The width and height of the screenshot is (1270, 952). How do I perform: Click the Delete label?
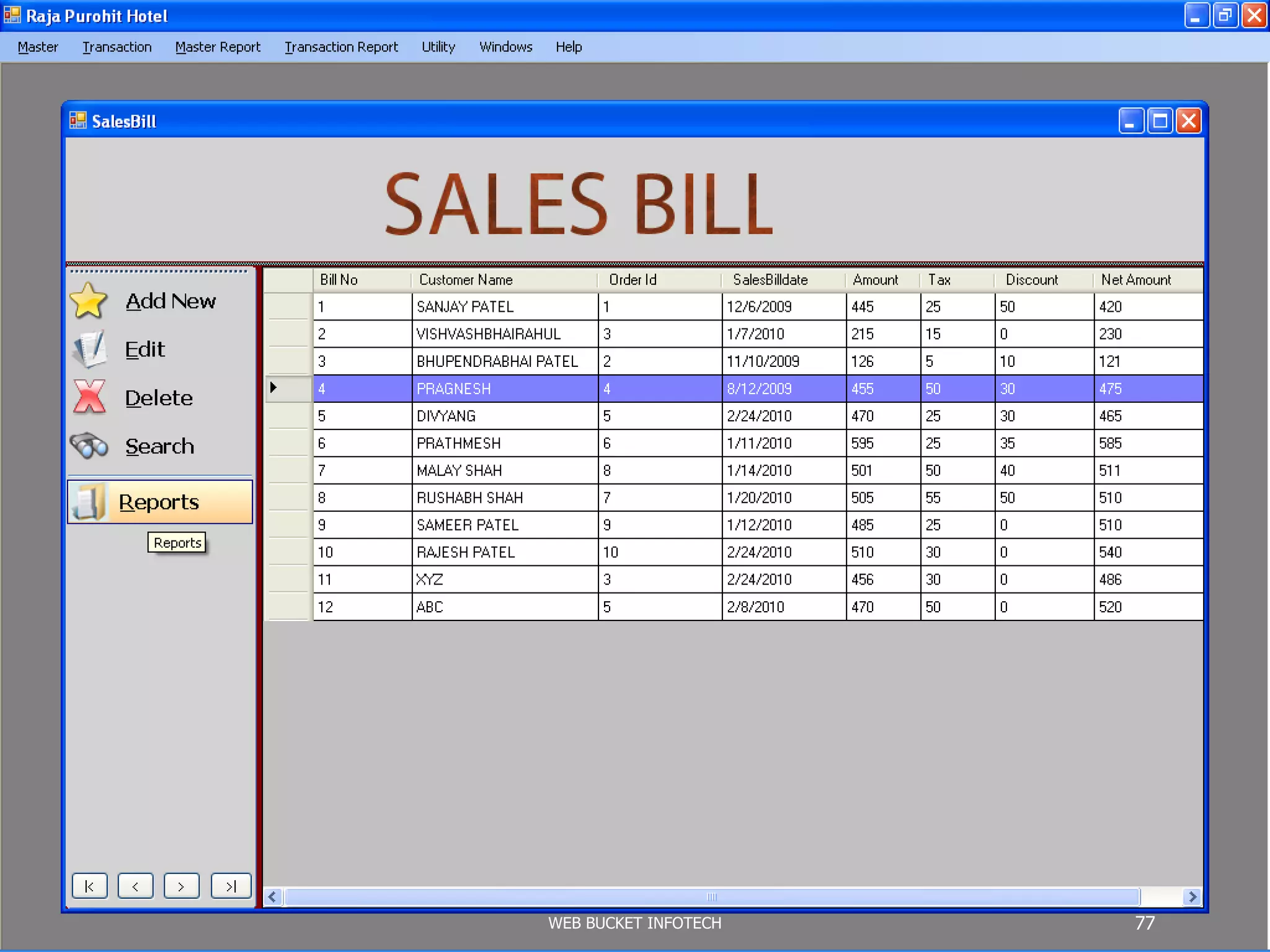(x=159, y=398)
